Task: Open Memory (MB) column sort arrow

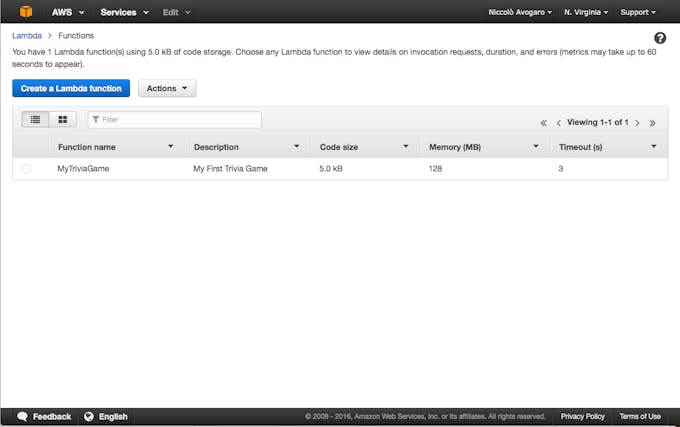Action: (x=536, y=147)
